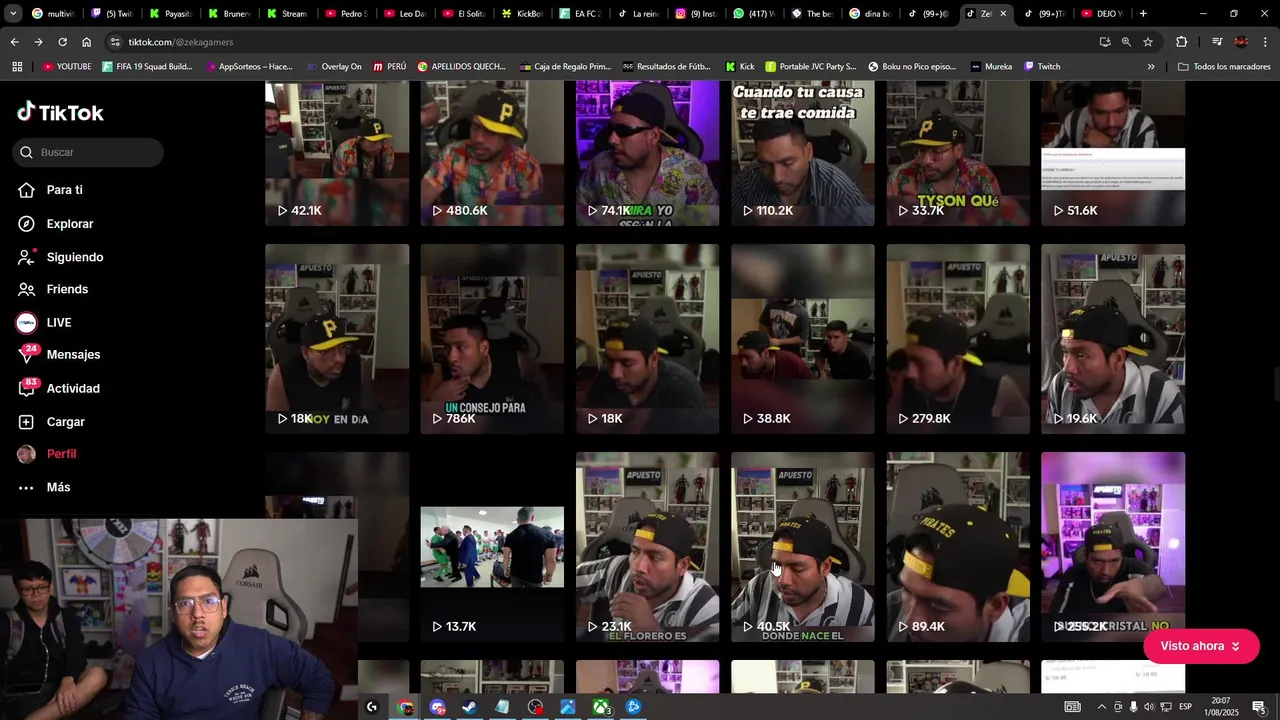Switch to the multiview browser tab
The image size is (1280, 720).
53,14
